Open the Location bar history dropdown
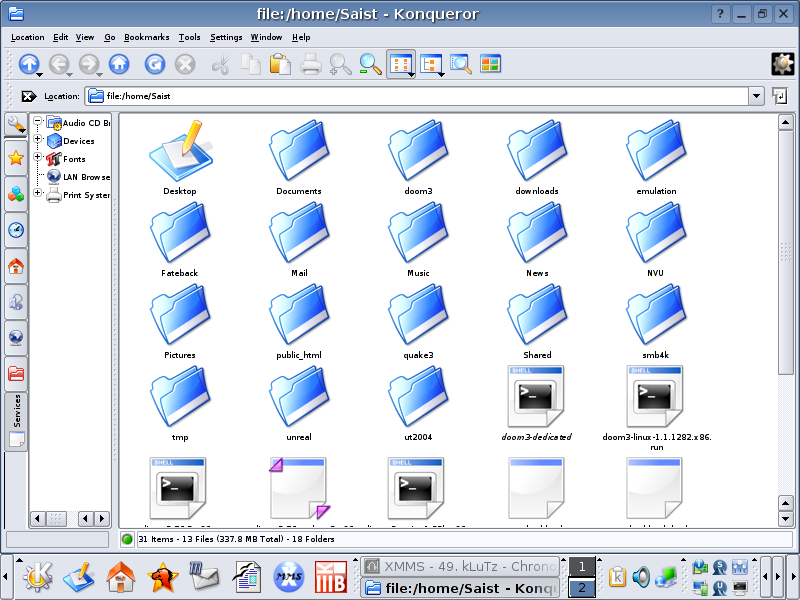800x600 pixels. tap(756, 96)
